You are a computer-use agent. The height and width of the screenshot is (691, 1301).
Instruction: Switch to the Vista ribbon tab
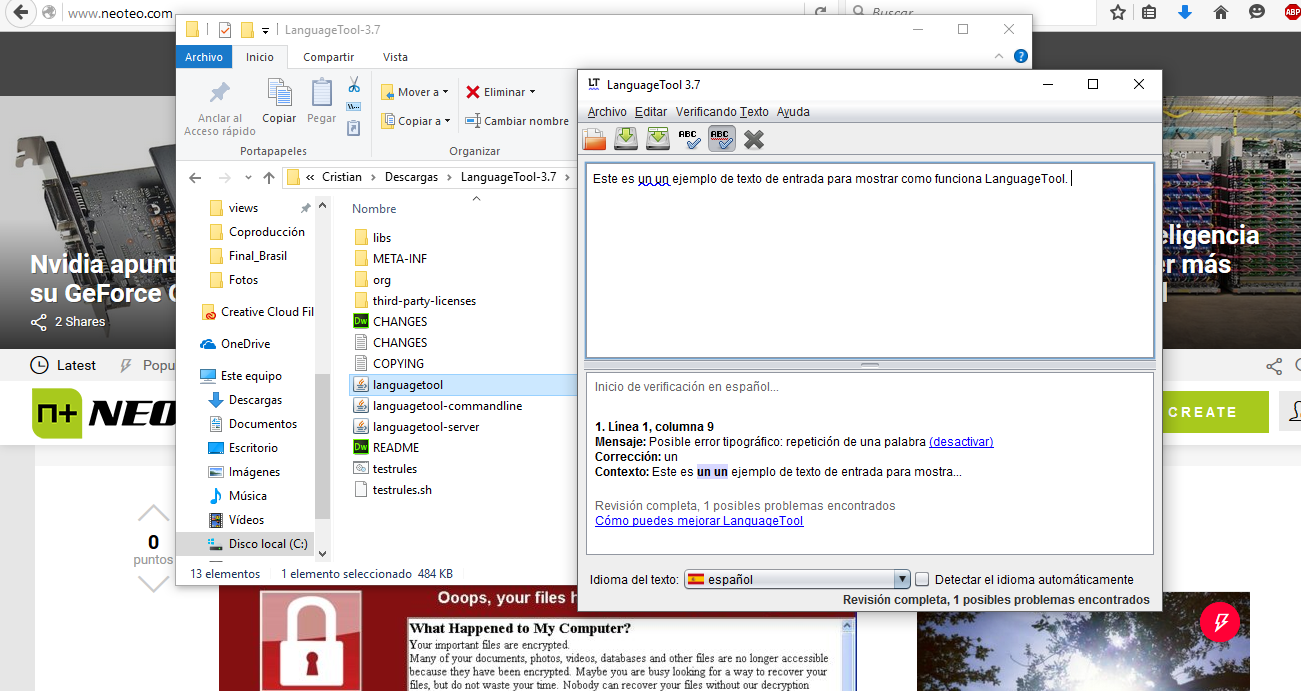pyautogui.click(x=395, y=57)
